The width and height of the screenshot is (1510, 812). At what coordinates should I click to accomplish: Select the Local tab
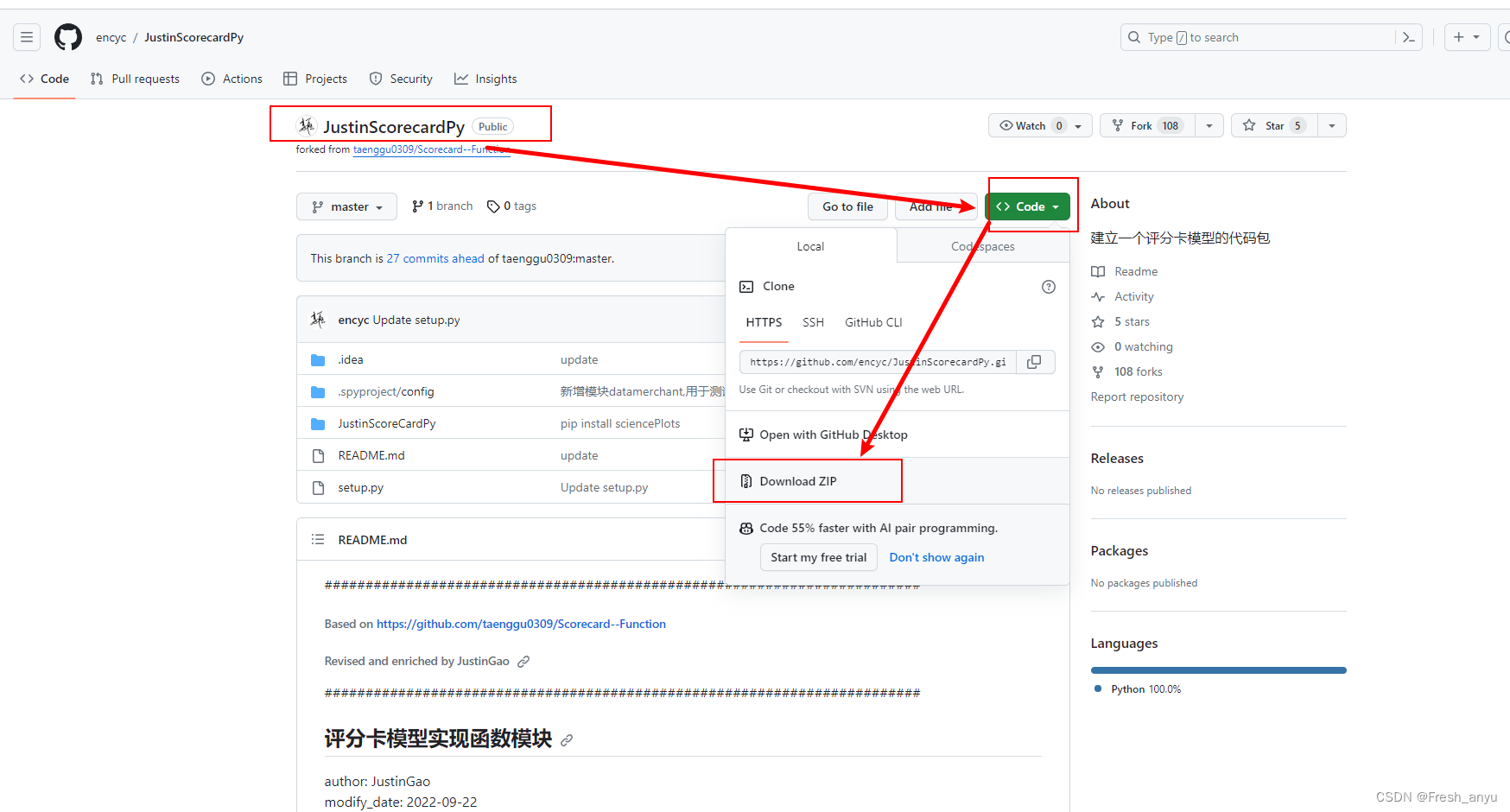810,246
